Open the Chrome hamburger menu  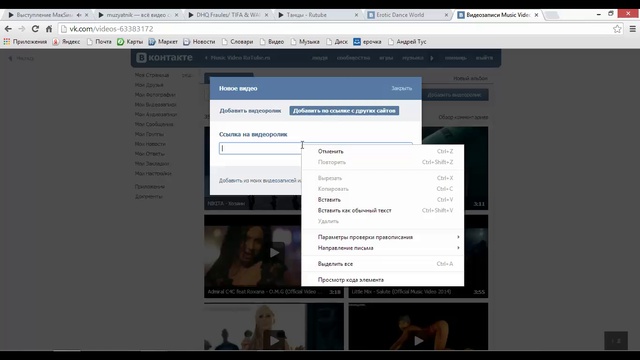(633, 29)
